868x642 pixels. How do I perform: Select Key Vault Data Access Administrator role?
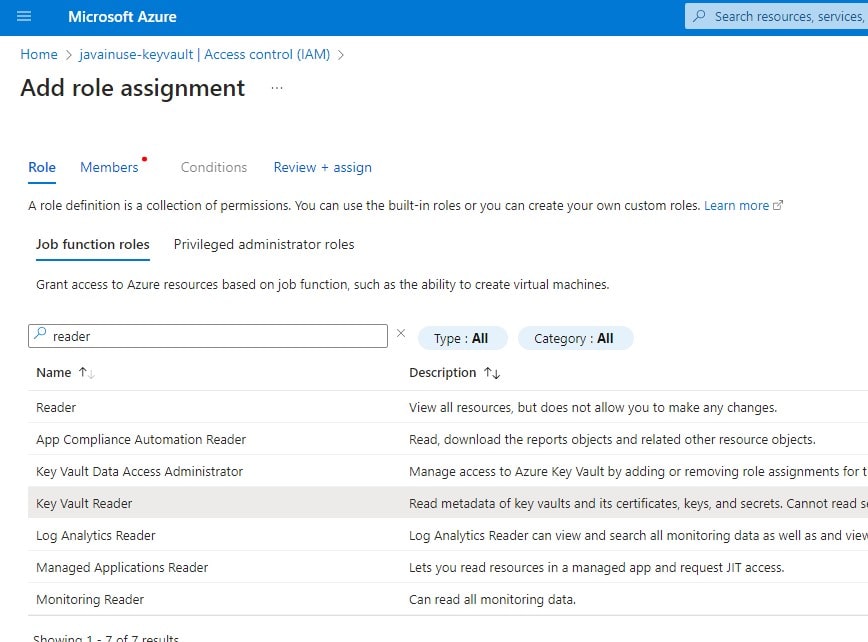(448, 472)
